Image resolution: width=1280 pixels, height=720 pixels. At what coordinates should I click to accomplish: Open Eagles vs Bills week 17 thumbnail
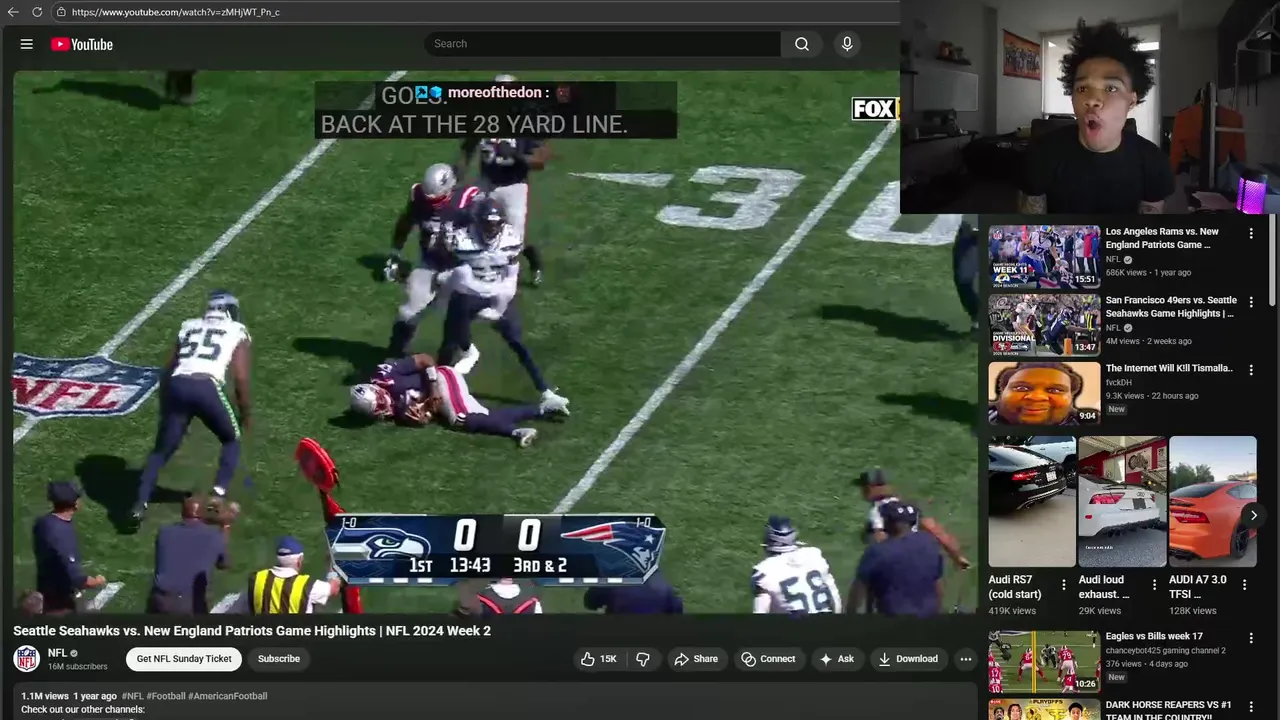coord(1044,662)
